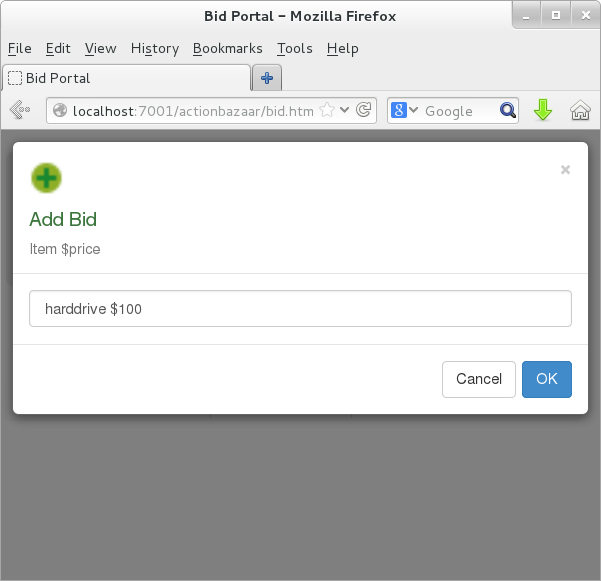Expand the URL history dropdown arrow
This screenshot has width=601, height=581.
346,111
